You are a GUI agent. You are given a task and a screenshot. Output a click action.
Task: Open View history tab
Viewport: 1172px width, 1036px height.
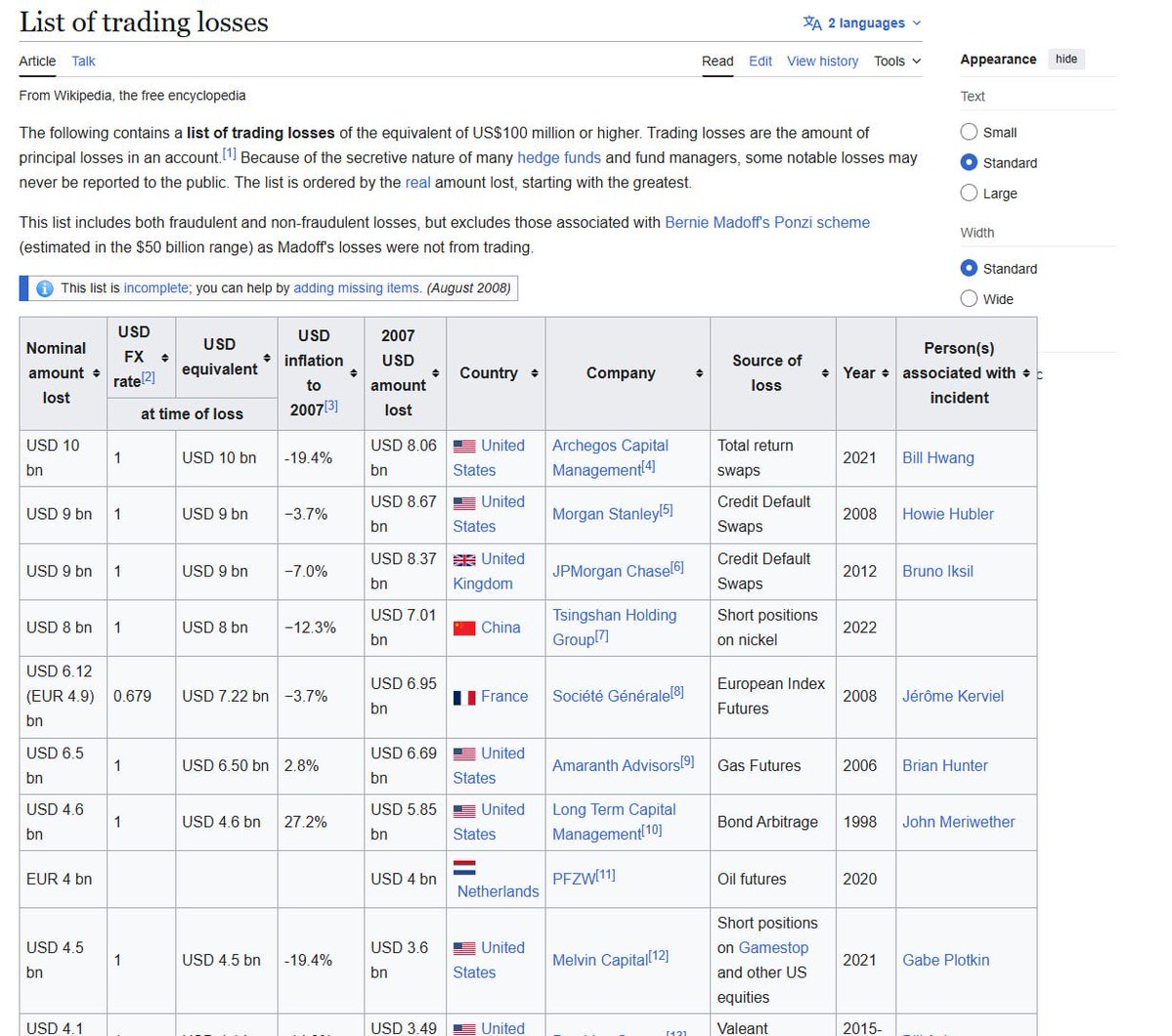(822, 62)
